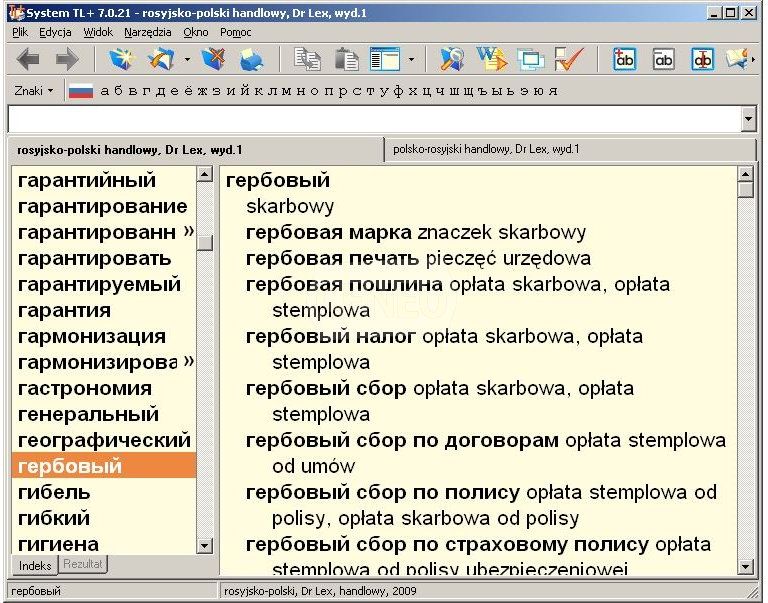The width and height of the screenshot is (768, 603).
Task: Expand the search field dropdown arrow
Action: pos(749,119)
